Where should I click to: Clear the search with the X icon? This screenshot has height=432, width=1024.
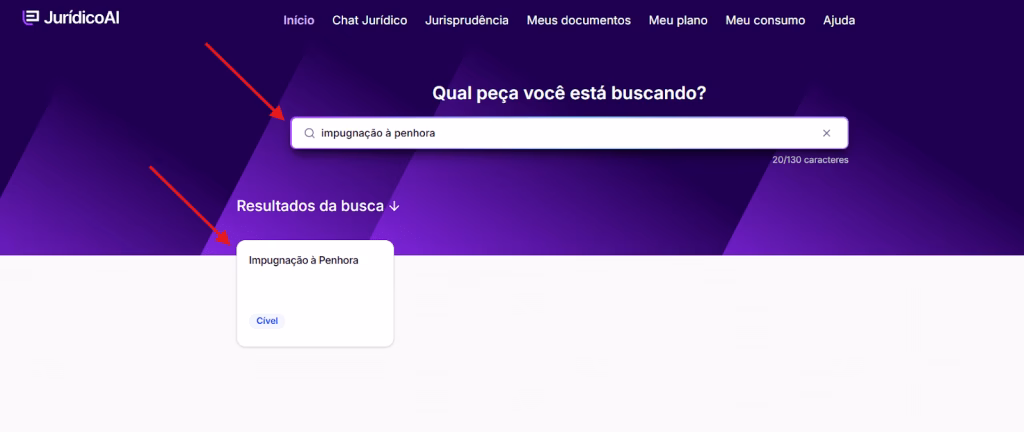826,133
